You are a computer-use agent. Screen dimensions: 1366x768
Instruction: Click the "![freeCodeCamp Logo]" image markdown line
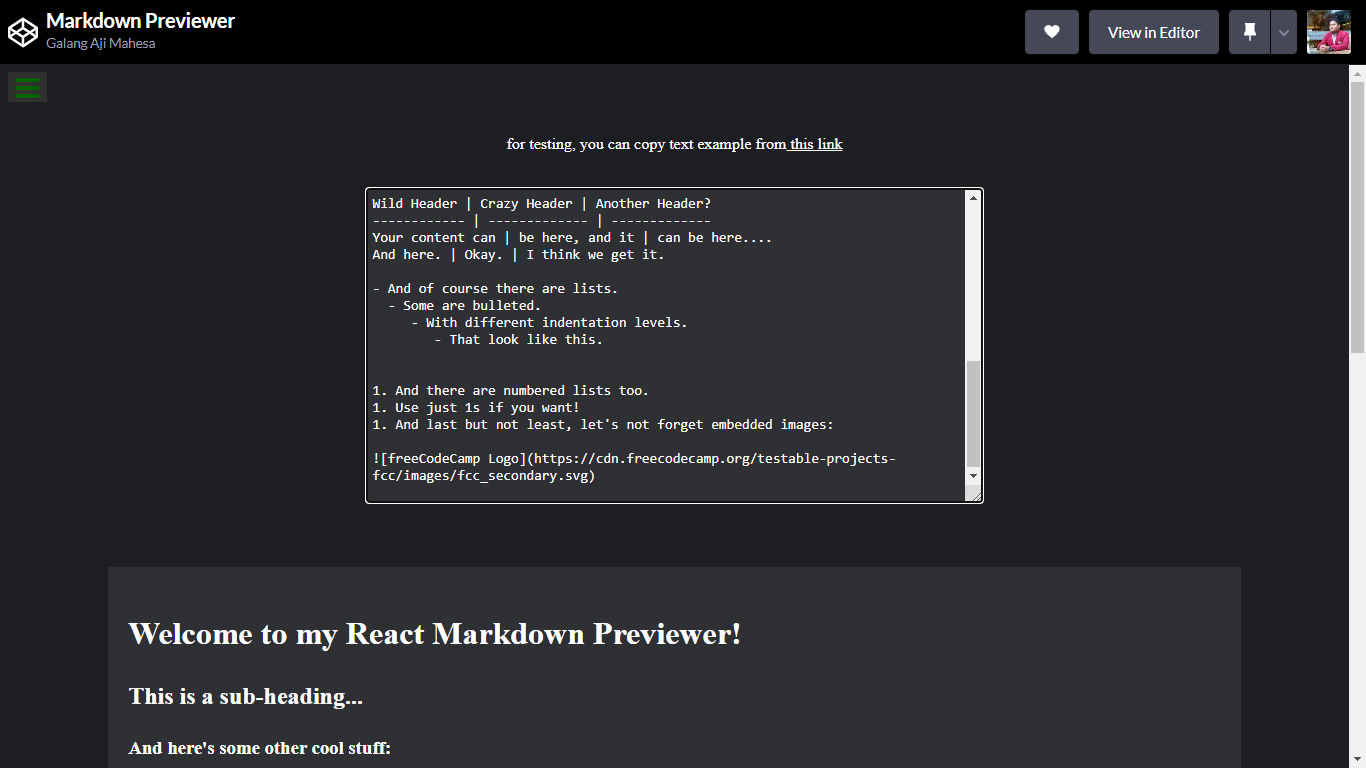tap(634, 467)
